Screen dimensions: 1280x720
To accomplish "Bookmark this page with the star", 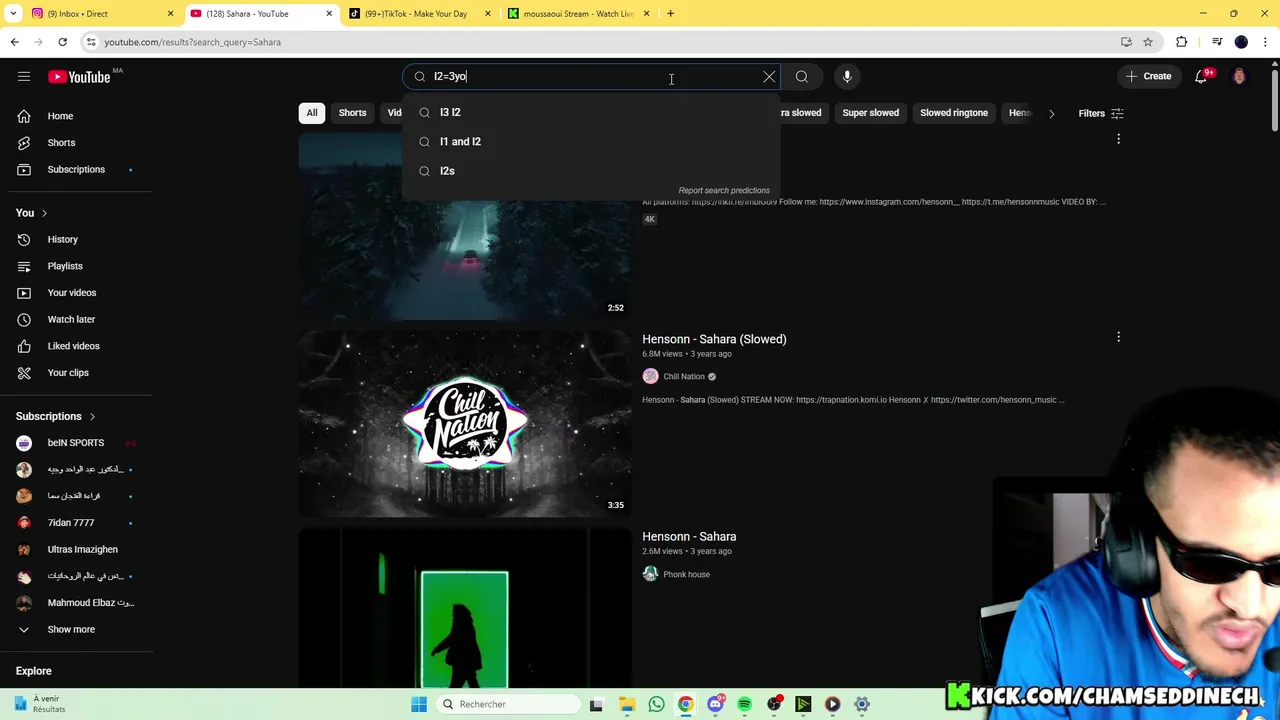I will tap(1148, 42).
